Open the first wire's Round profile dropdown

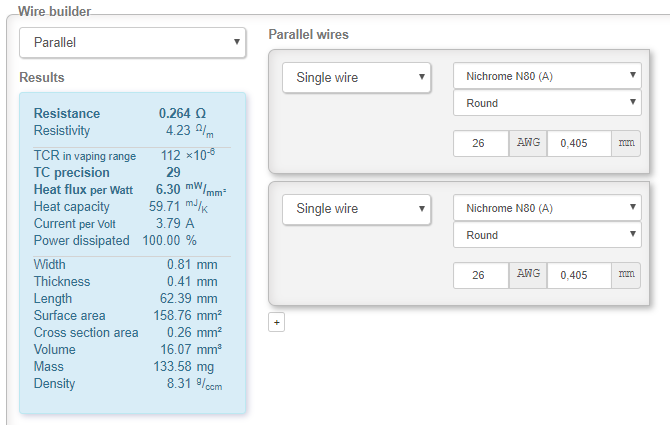tap(547, 103)
